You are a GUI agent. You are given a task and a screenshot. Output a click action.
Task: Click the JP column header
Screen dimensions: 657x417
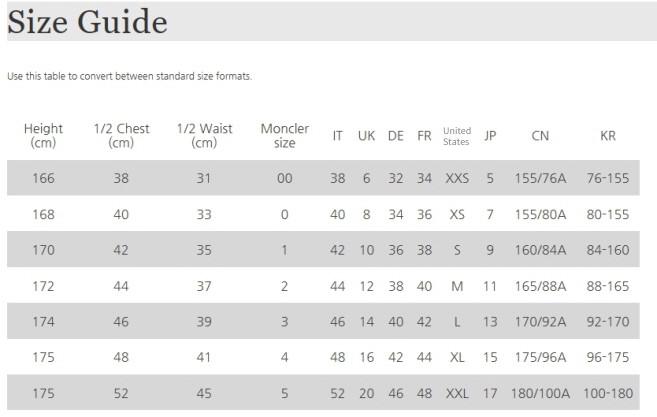(x=490, y=136)
